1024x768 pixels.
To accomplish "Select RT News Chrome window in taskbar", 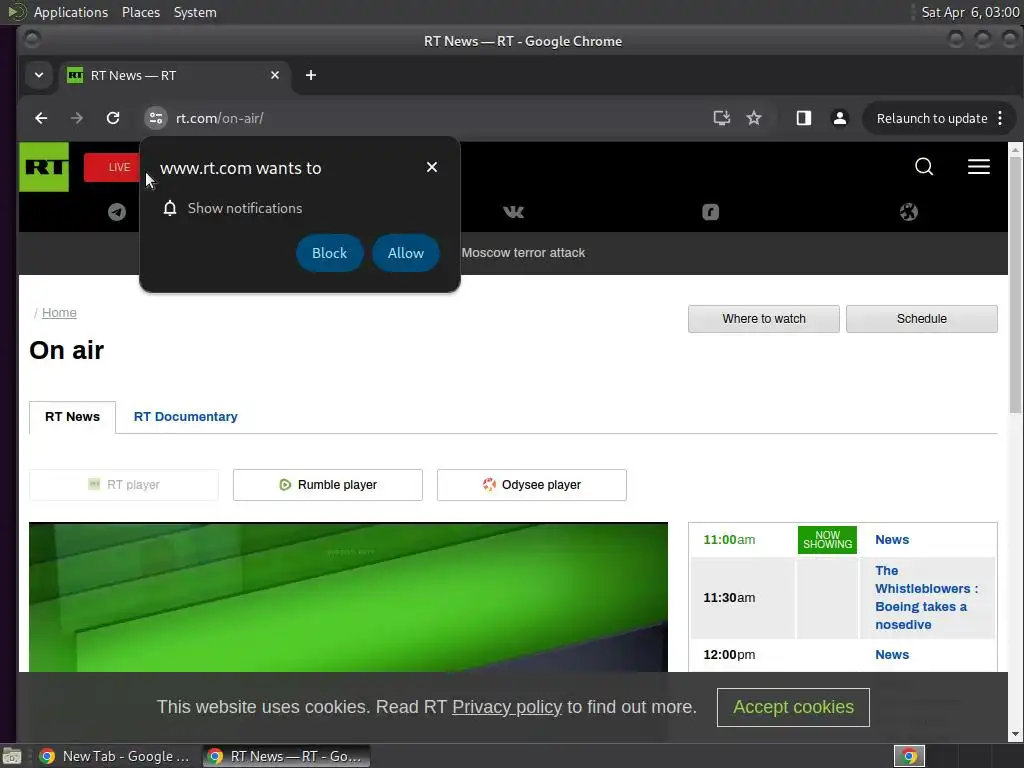I will point(285,756).
